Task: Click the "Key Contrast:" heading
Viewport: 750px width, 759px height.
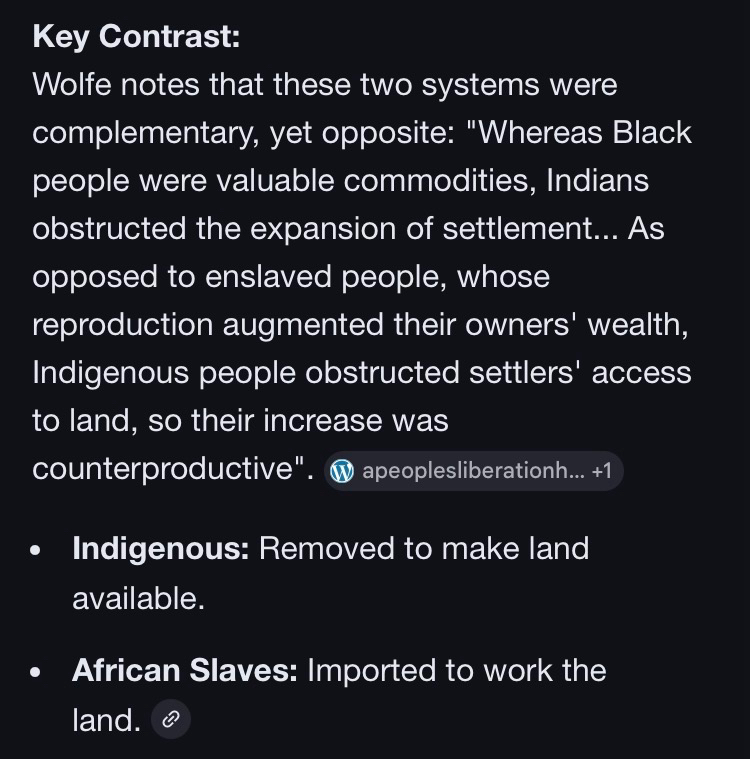Action: tap(136, 37)
